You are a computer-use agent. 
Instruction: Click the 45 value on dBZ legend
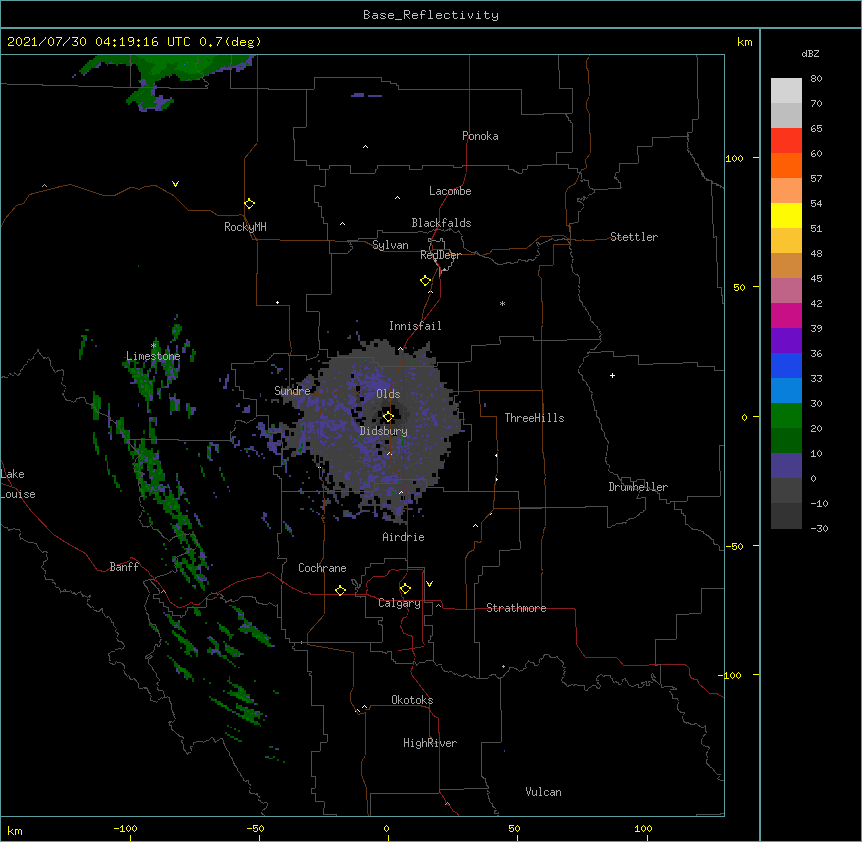point(816,279)
